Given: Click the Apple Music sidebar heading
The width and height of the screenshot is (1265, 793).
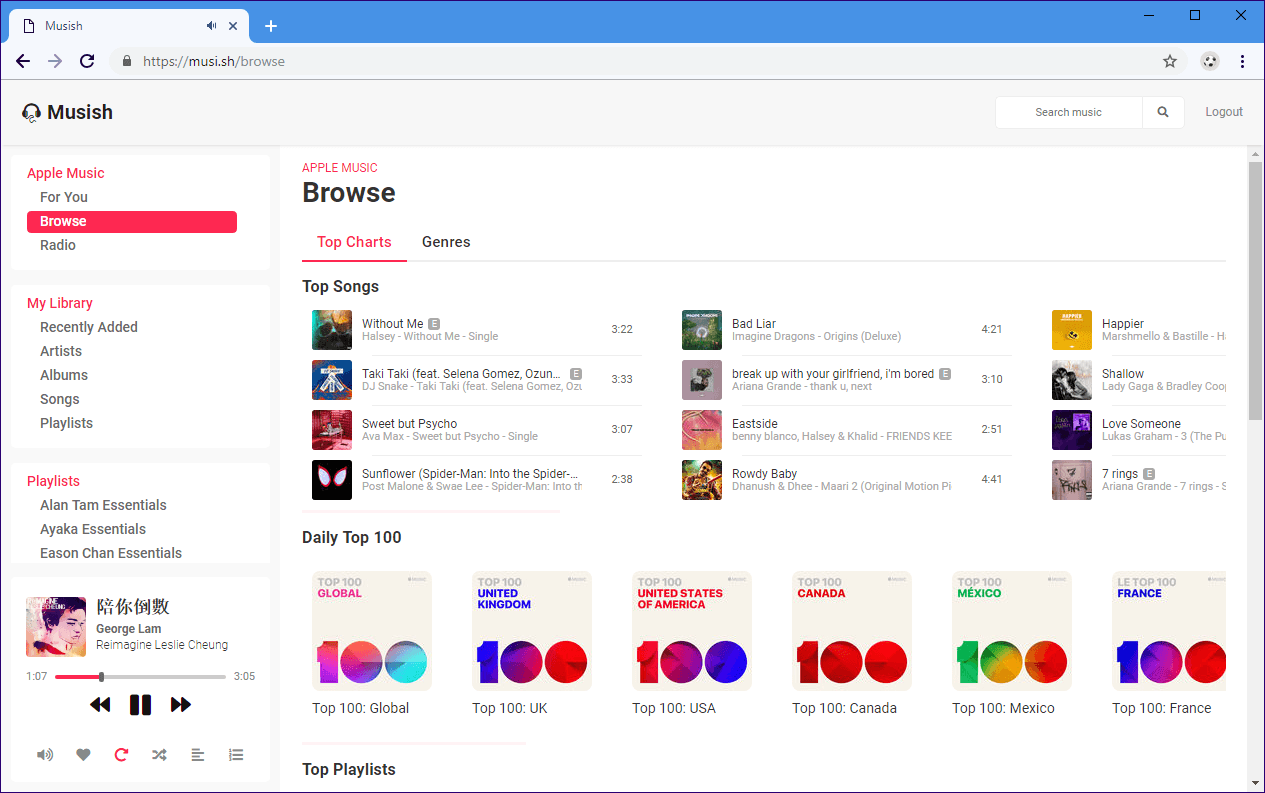Looking at the screenshot, I should pos(66,173).
